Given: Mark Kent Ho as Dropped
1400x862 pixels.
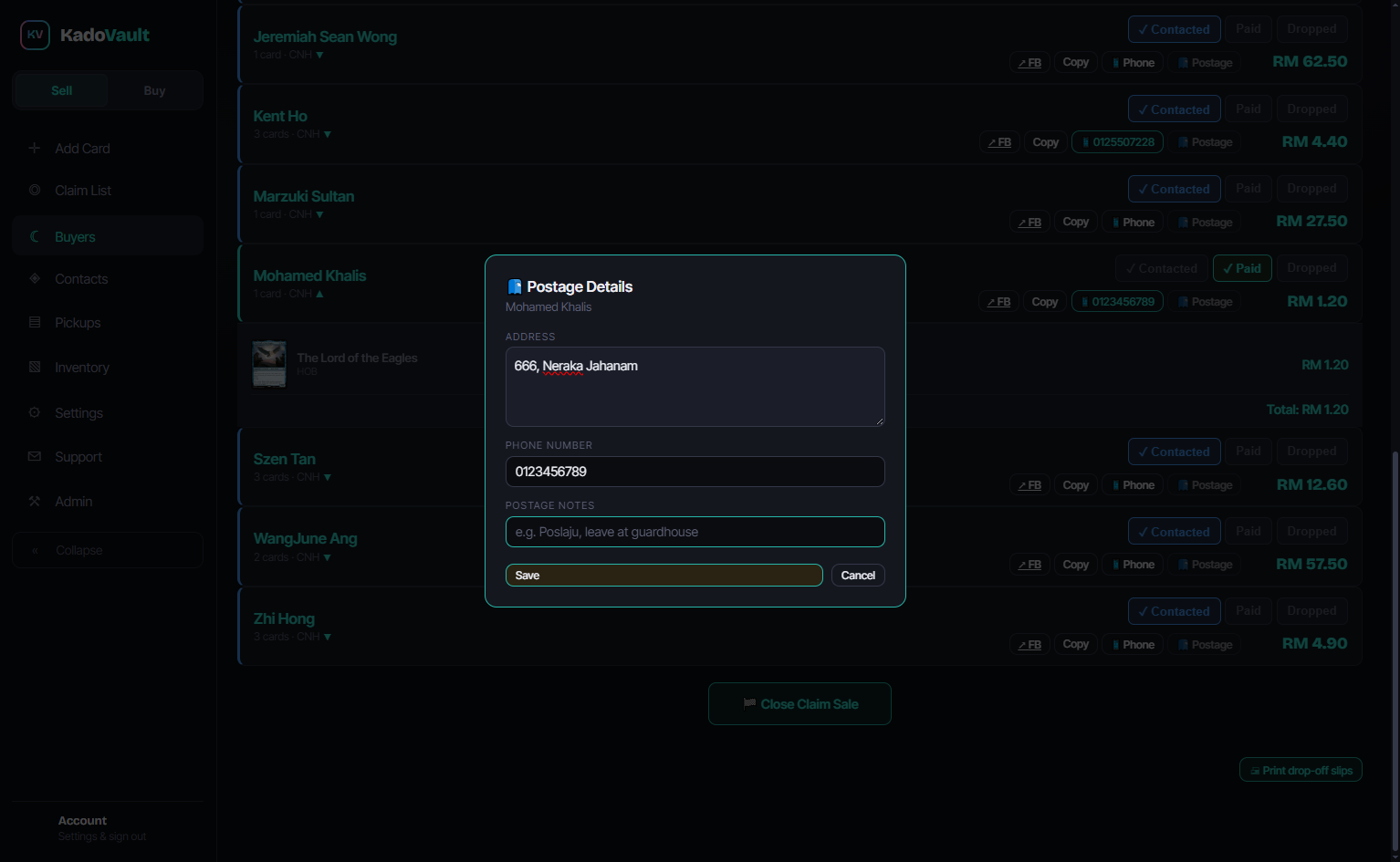Looking at the screenshot, I should click(x=1311, y=109).
